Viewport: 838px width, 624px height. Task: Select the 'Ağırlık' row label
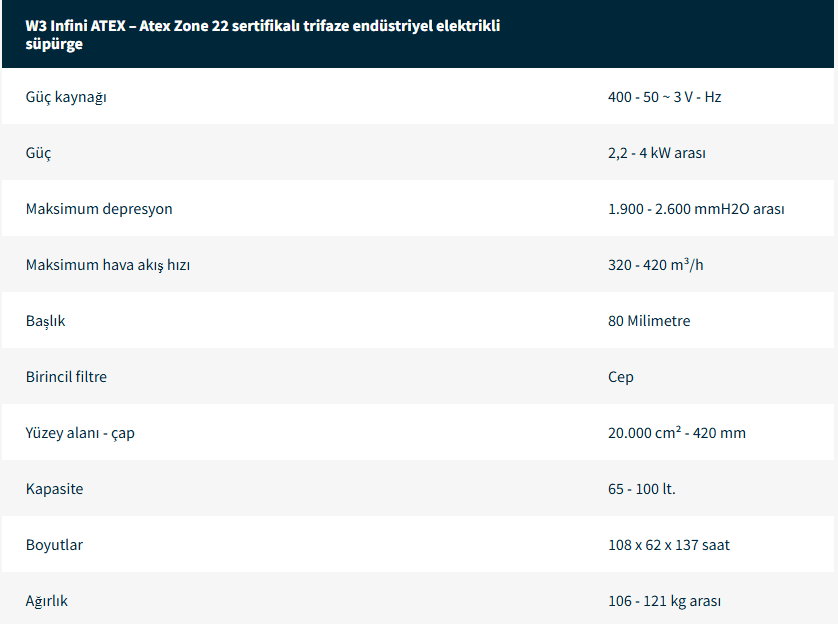pyautogui.click(x=47, y=601)
